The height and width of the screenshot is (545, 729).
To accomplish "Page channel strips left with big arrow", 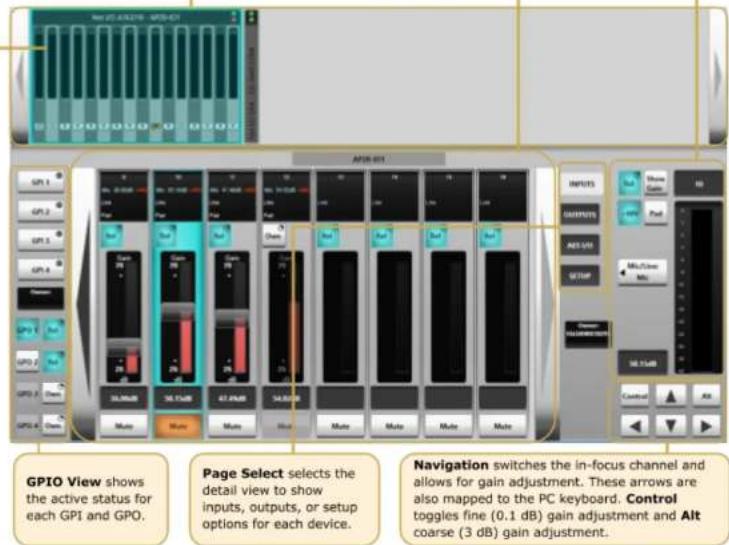I will [x=85, y=305].
